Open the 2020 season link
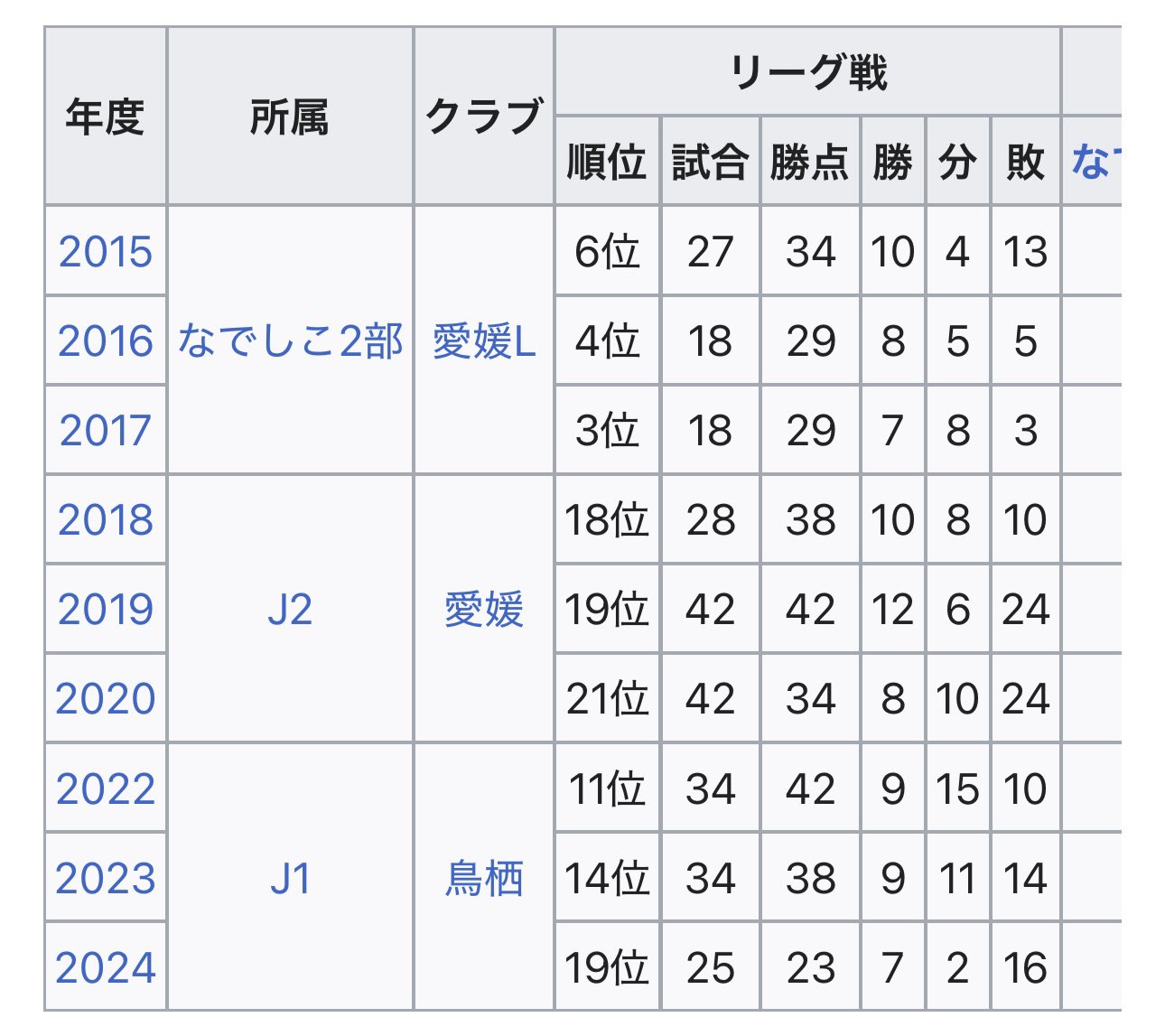This screenshot has height=1036, width=1165. (106, 699)
